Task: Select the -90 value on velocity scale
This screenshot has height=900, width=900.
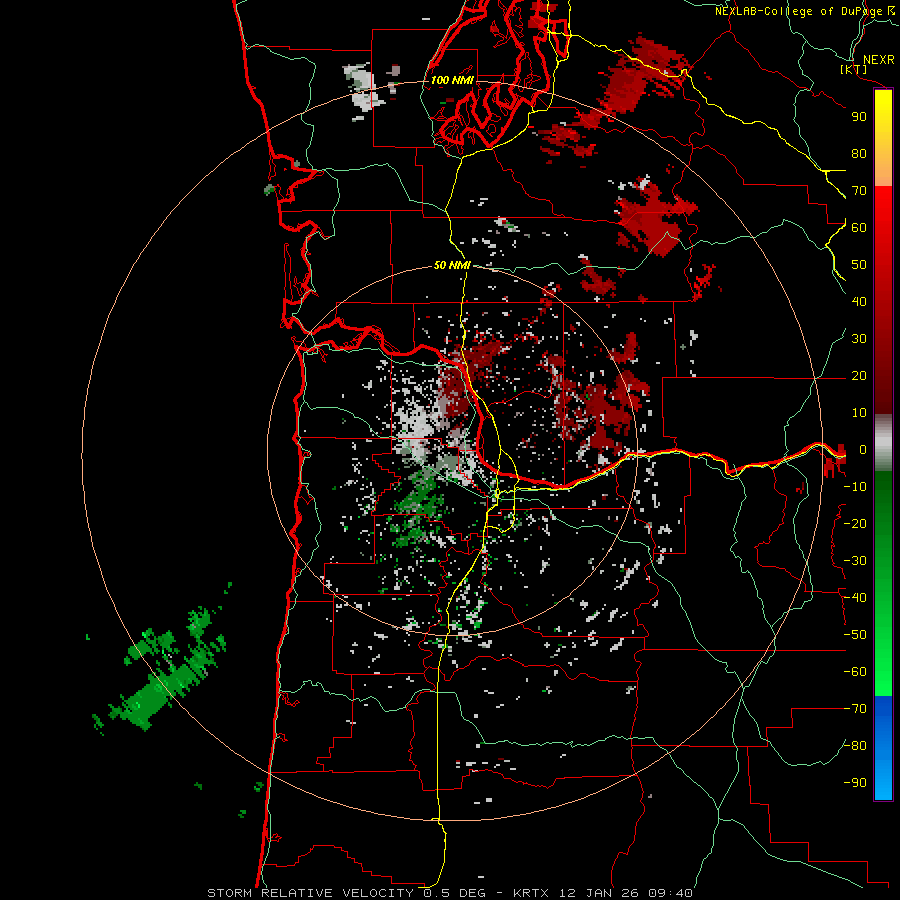Action: pos(855,783)
